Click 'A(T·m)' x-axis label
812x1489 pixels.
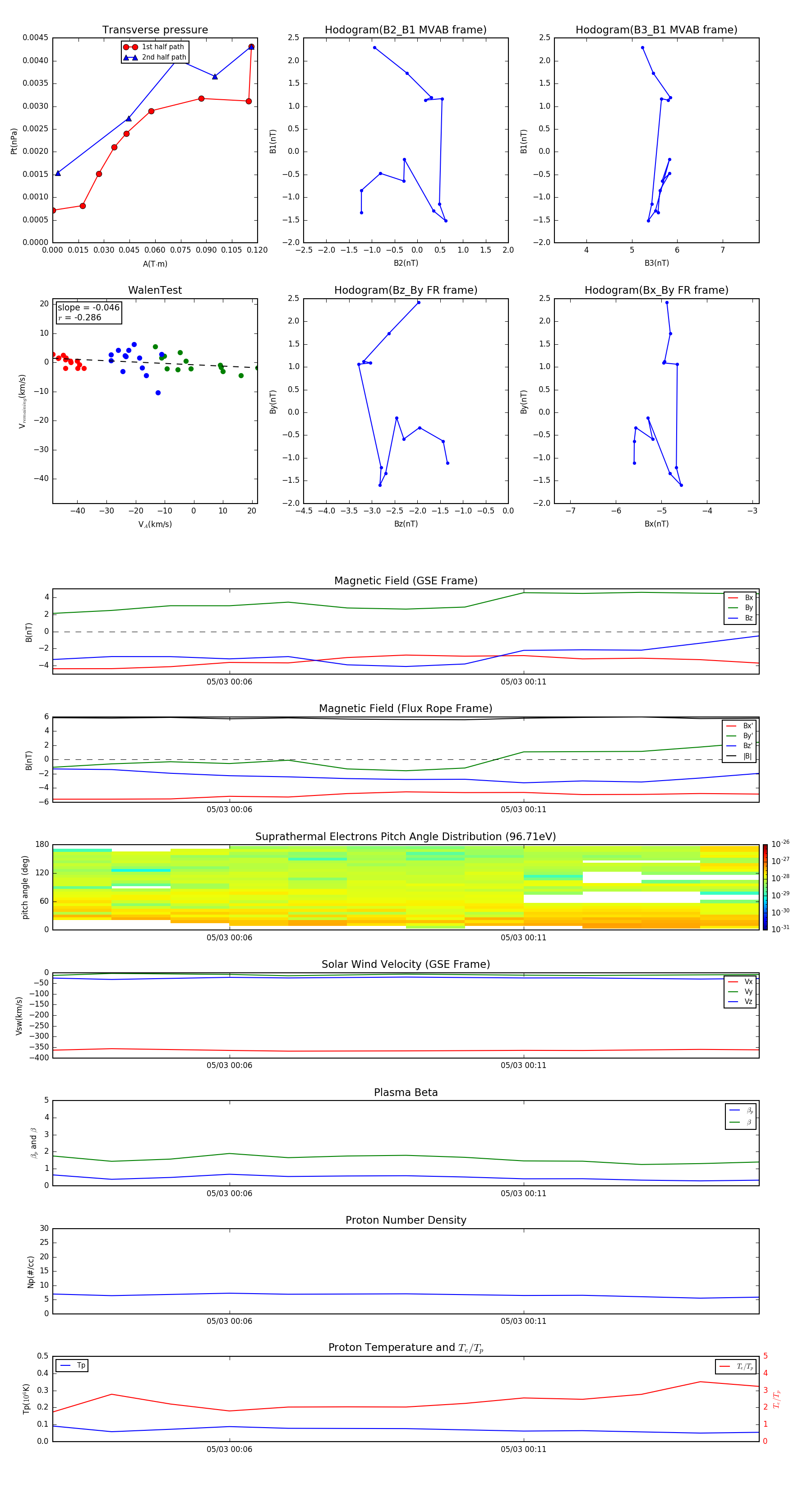pyautogui.click(x=155, y=264)
